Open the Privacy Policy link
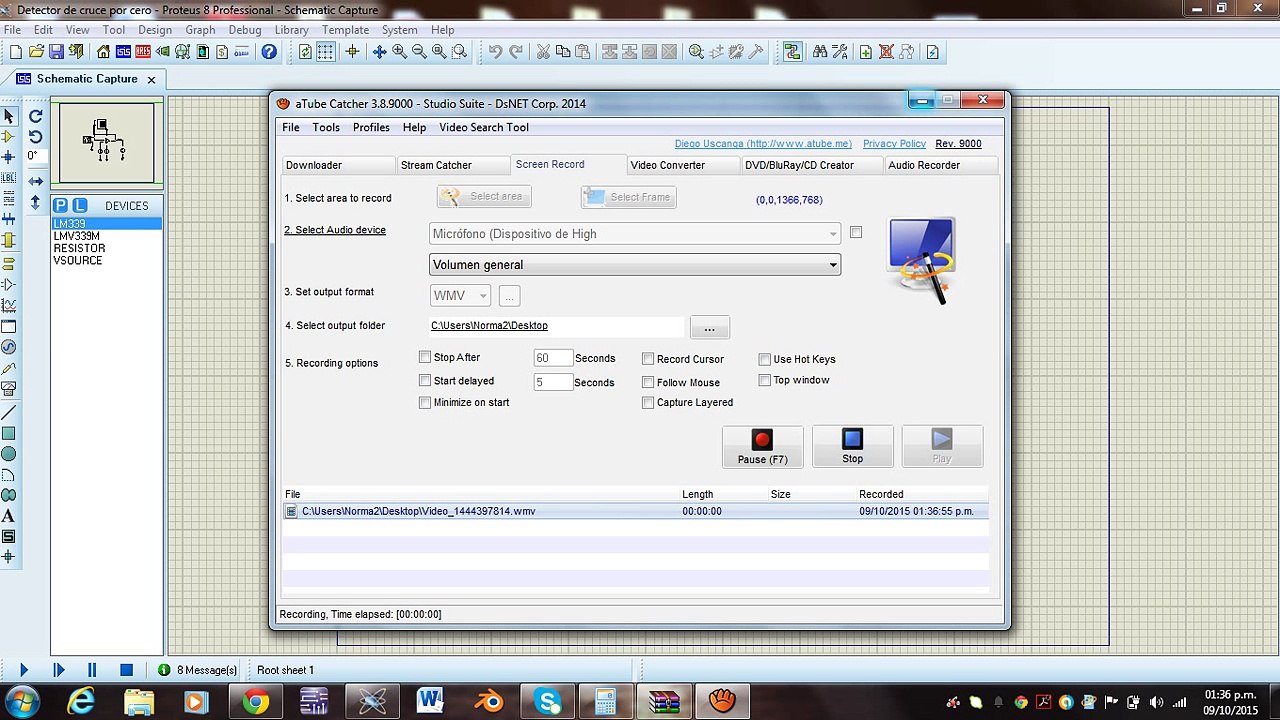The image size is (1280, 720). tap(894, 144)
